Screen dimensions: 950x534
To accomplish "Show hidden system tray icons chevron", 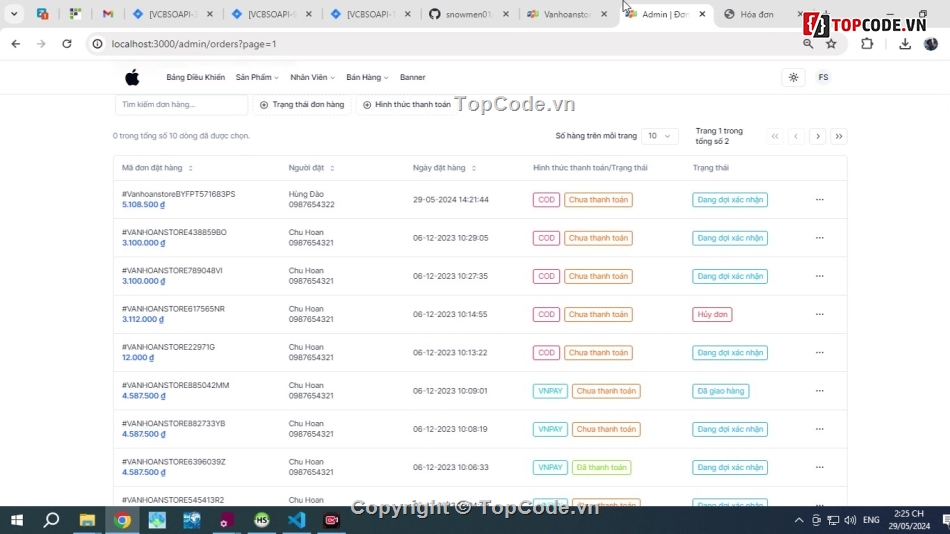I will (x=799, y=520).
